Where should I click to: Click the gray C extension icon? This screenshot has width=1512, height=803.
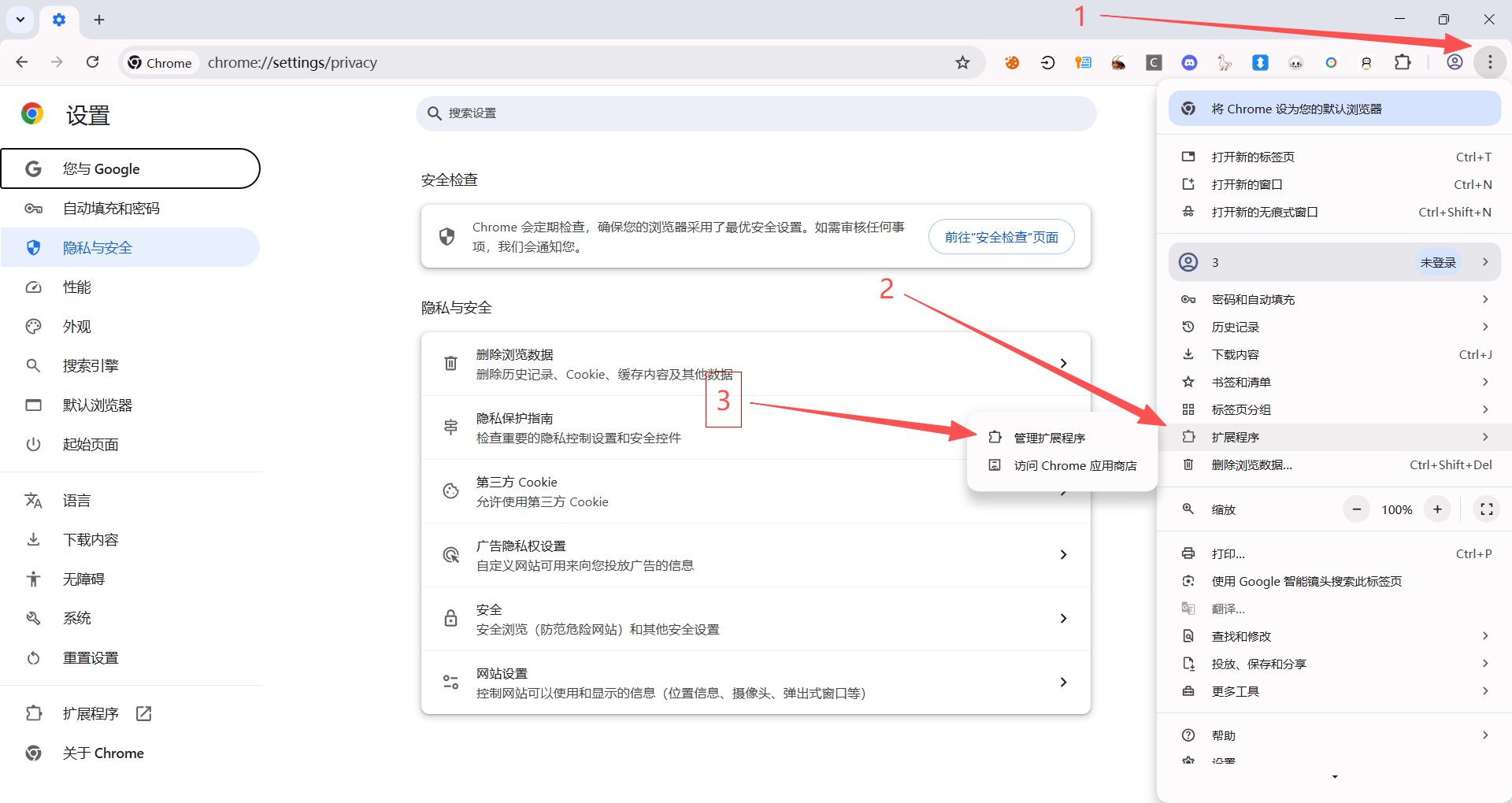point(1154,62)
